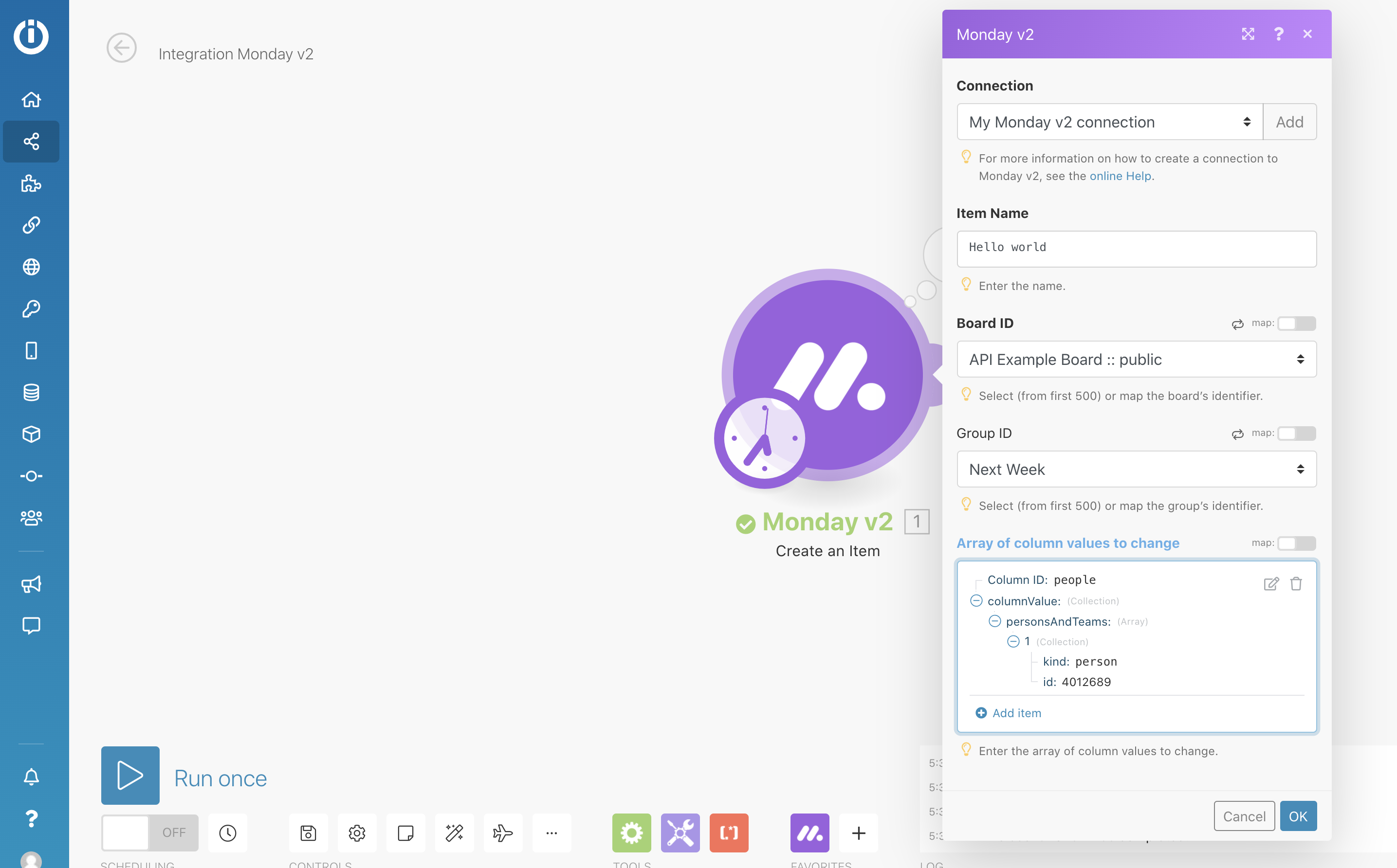Viewport: 1397px width, 868px height.
Task: Click the auto-align magic wand
Action: (x=455, y=833)
